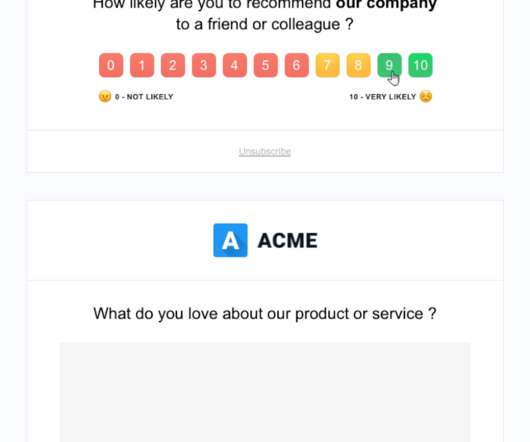The width and height of the screenshot is (530, 442).
Task: Select the yellow 8 rating button
Action: click(358, 65)
